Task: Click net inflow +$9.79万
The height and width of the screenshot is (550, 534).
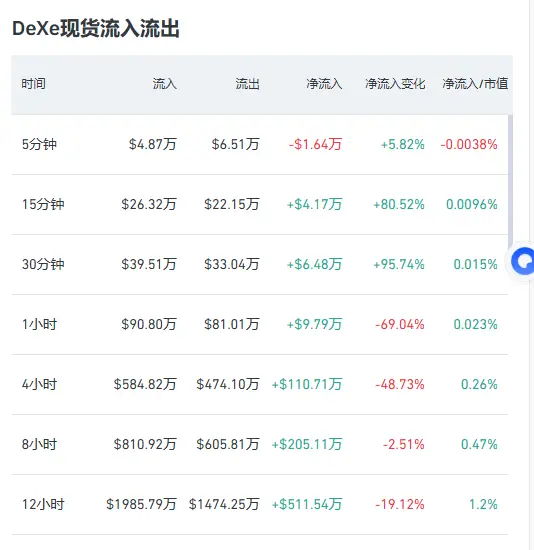Action: [x=314, y=324]
